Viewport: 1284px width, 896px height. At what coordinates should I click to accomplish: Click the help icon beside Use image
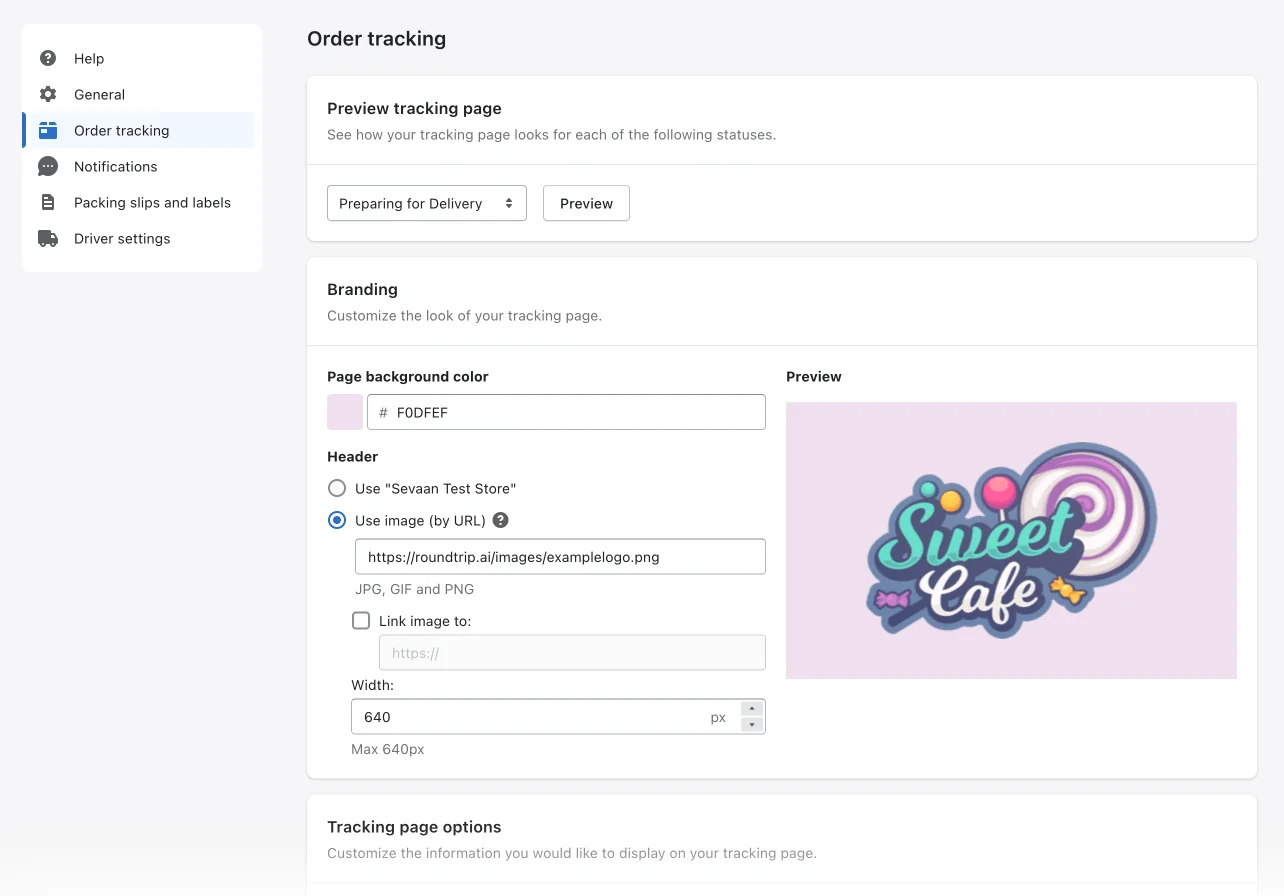click(x=501, y=520)
